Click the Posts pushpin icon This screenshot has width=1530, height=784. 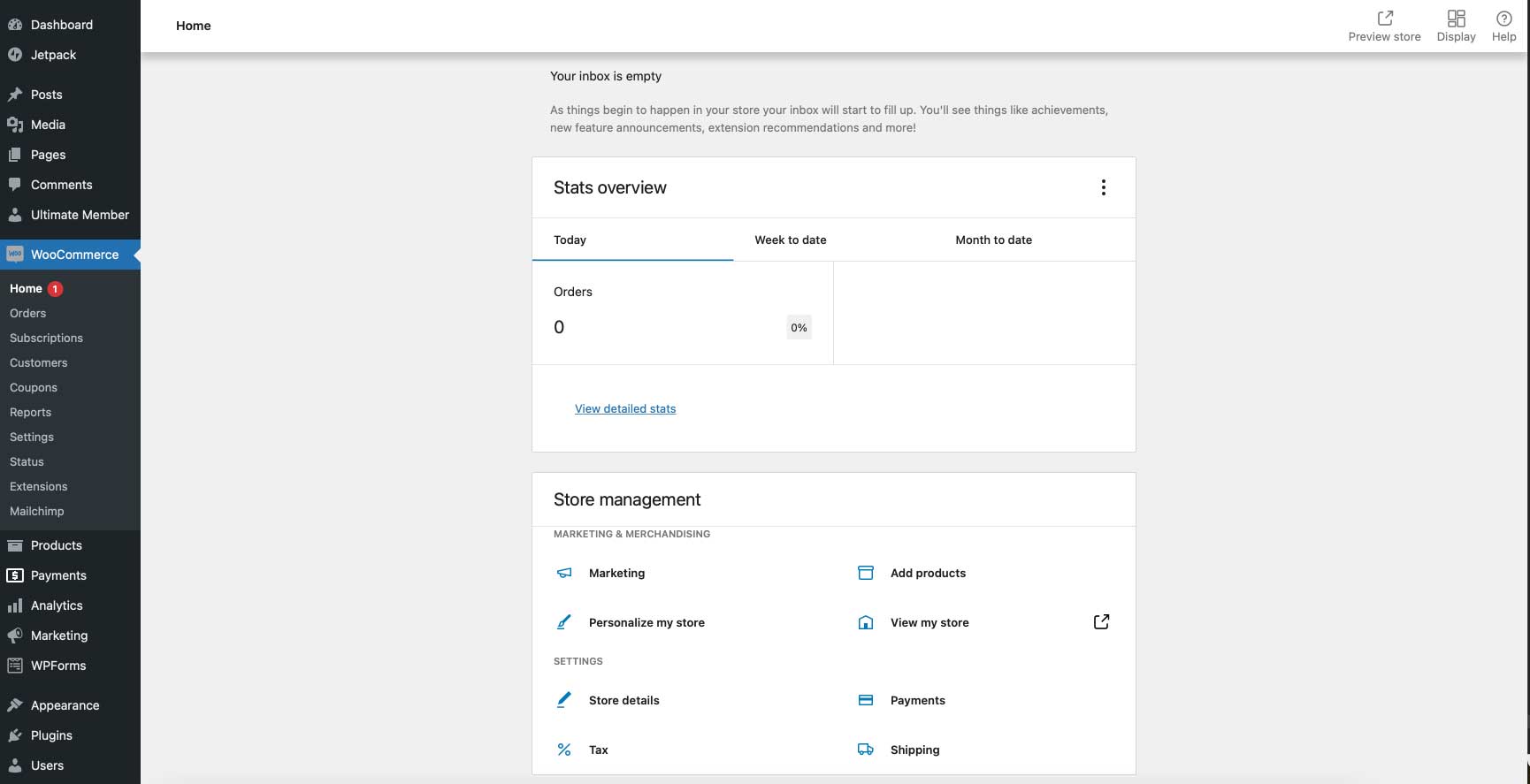(15, 95)
